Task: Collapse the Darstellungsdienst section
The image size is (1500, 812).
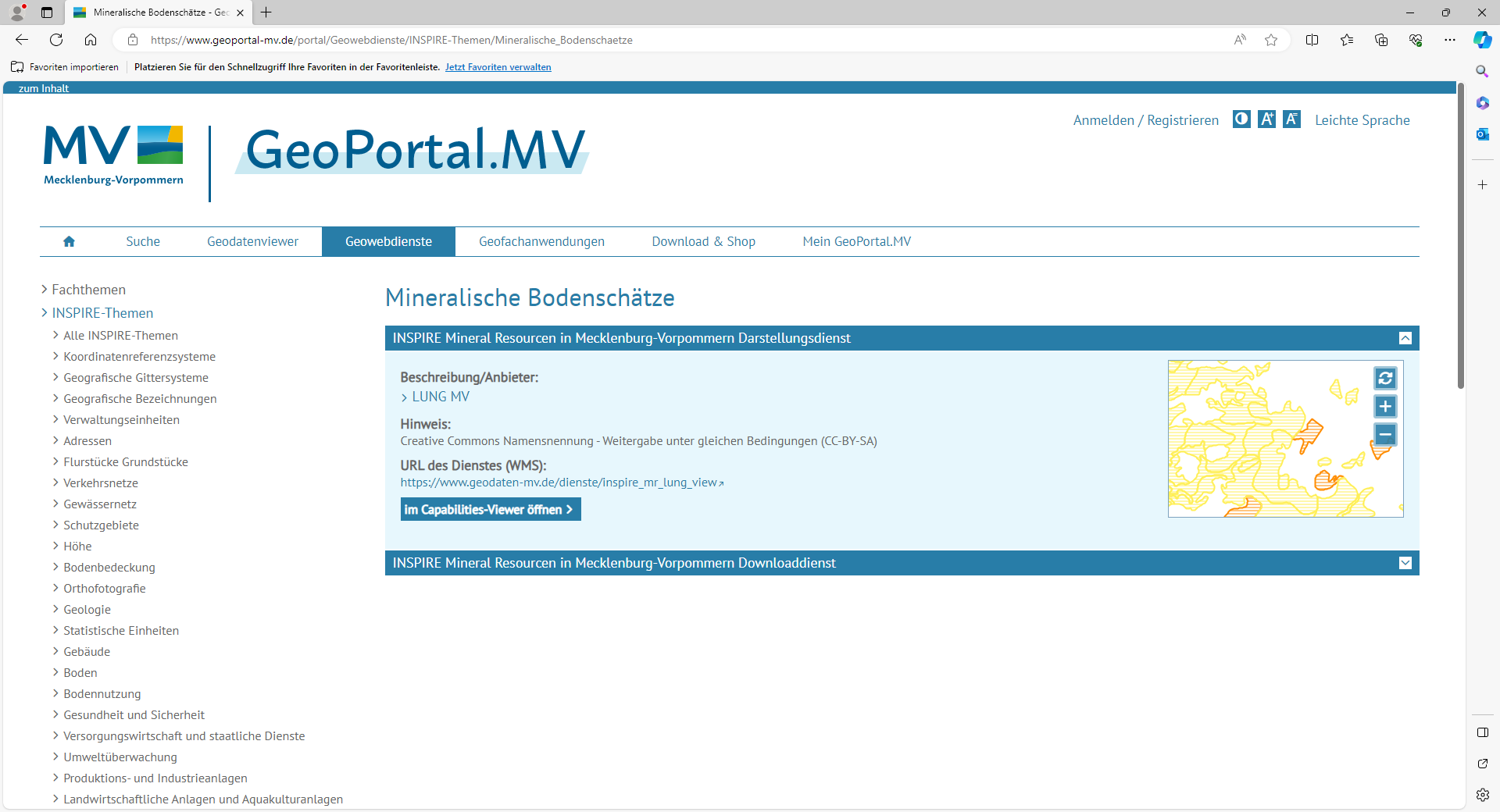Action: point(1405,338)
